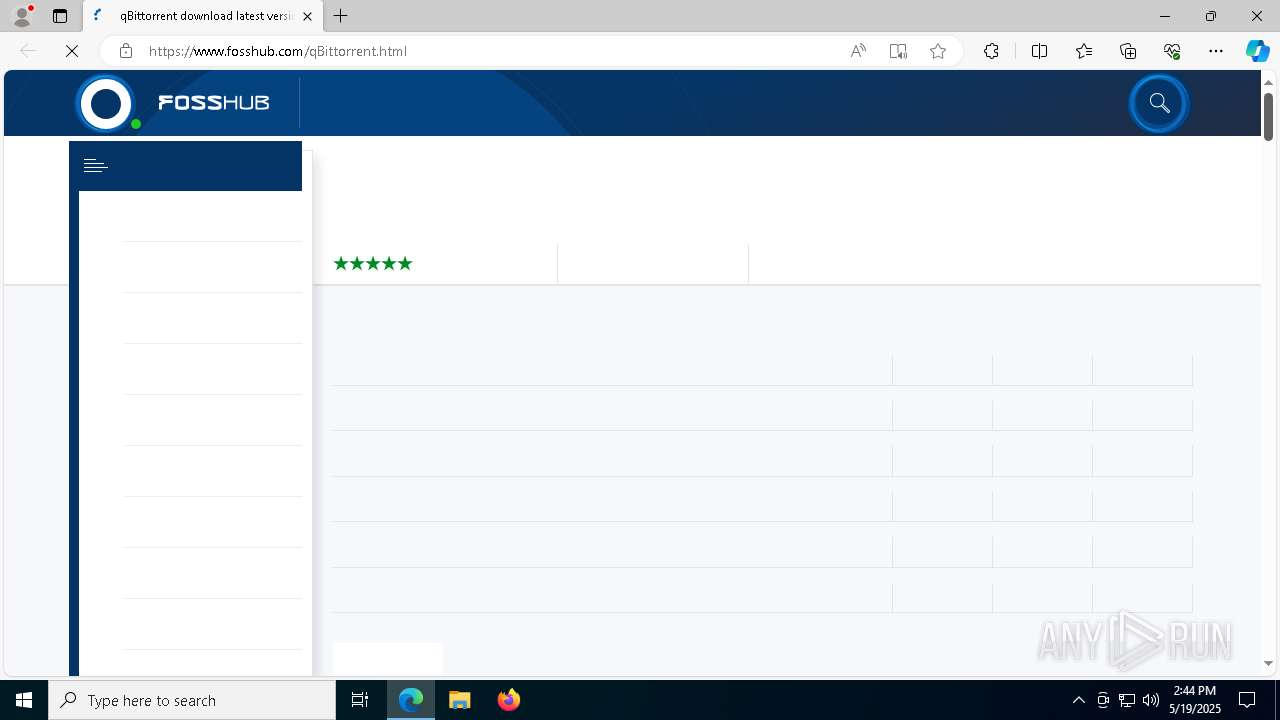Open File Explorer from taskbar
Viewport: 1280px width, 720px height.
click(x=459, y=700)
